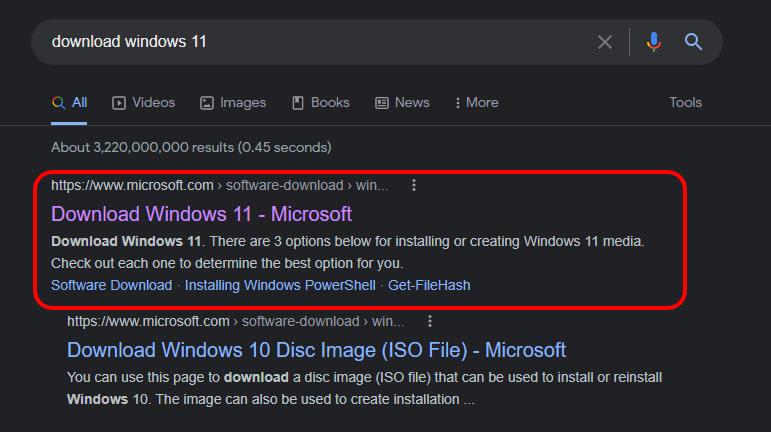Viewport: 771px width, 432px height.
Task: Clear the search box with the X icon
Action: pyautogui.click(x=605, y=42)
